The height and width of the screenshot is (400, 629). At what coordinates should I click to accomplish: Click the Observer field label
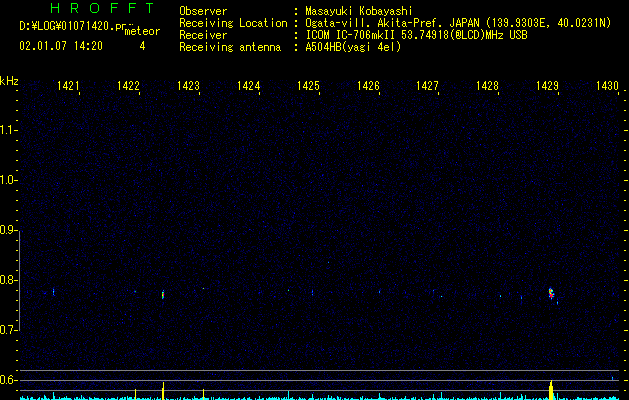click(203, 11)
